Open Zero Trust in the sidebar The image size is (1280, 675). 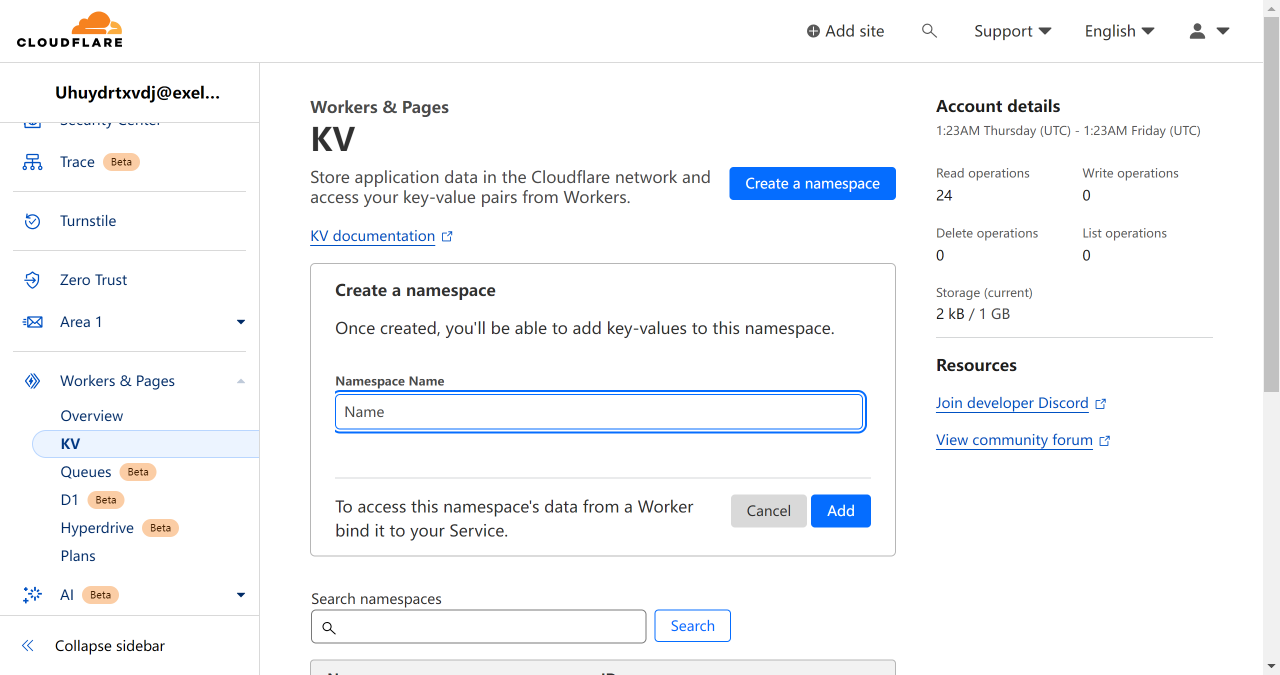[94, 280]
